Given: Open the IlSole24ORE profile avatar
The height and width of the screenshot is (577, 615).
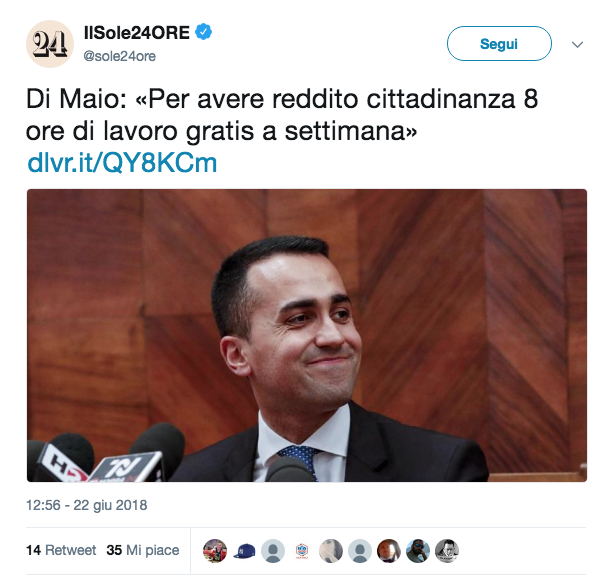Looking at the screenshot, I should (x=50, y=44).
